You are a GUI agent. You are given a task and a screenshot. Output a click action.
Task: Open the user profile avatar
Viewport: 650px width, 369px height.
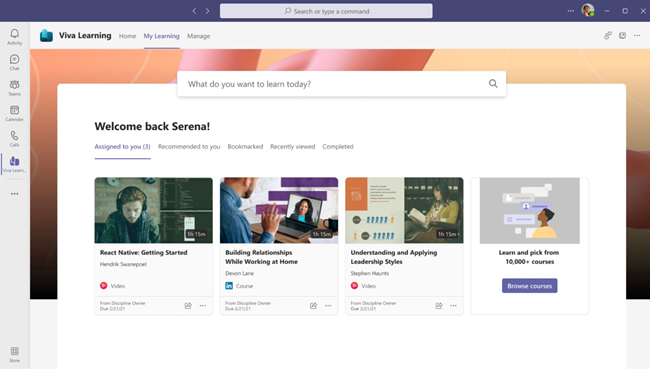coord(588,10)
